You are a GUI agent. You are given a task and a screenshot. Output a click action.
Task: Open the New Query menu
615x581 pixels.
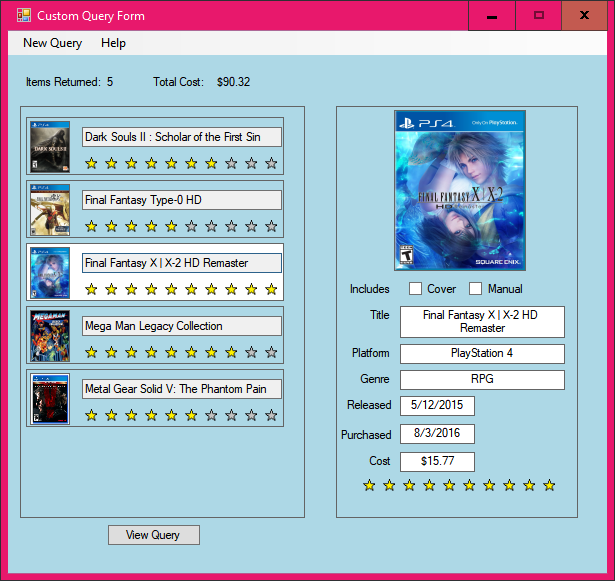pyautogui.click(x=53, y=43)
